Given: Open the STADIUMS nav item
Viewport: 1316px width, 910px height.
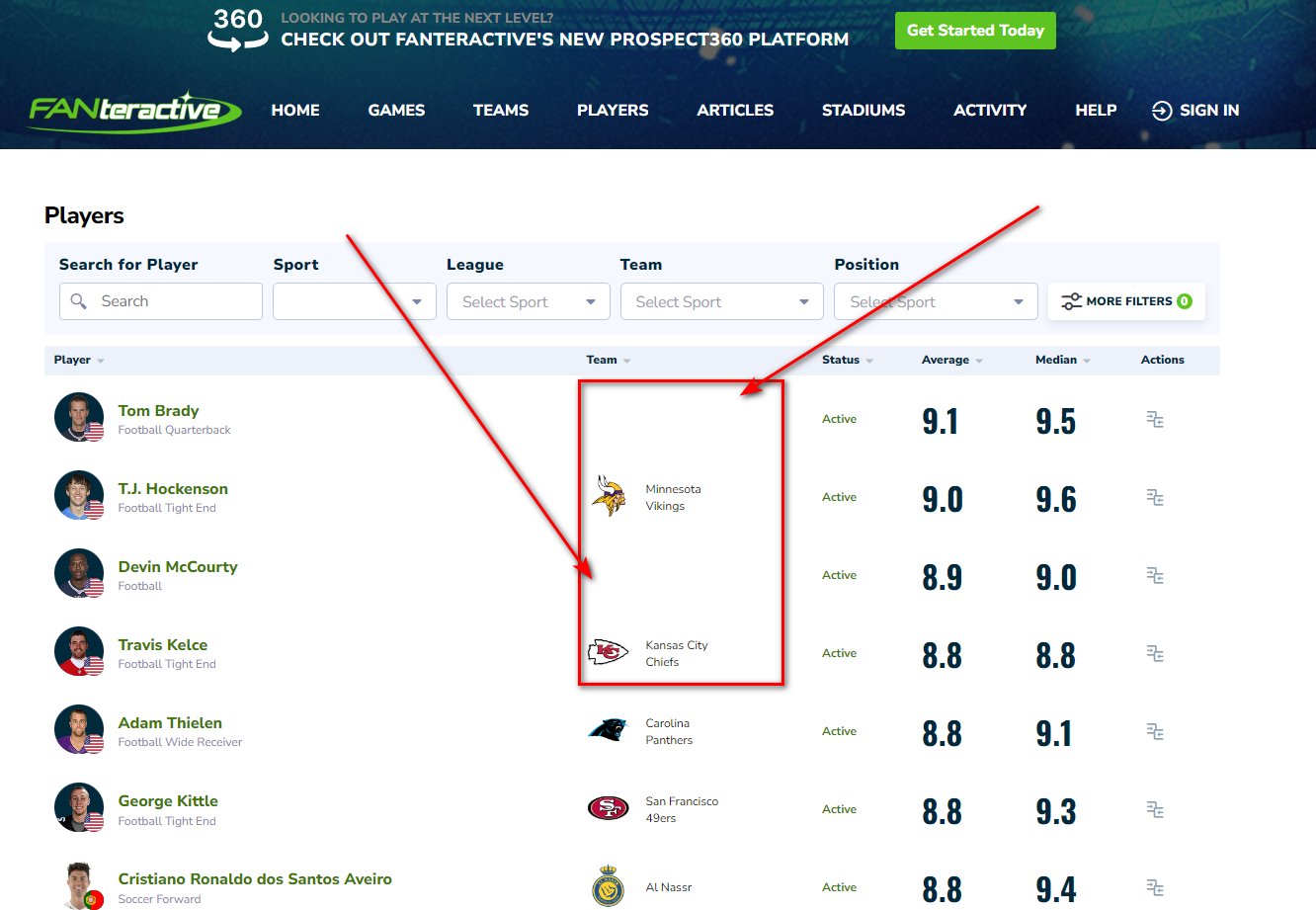Looking at the screenshot, I should 864,111.
